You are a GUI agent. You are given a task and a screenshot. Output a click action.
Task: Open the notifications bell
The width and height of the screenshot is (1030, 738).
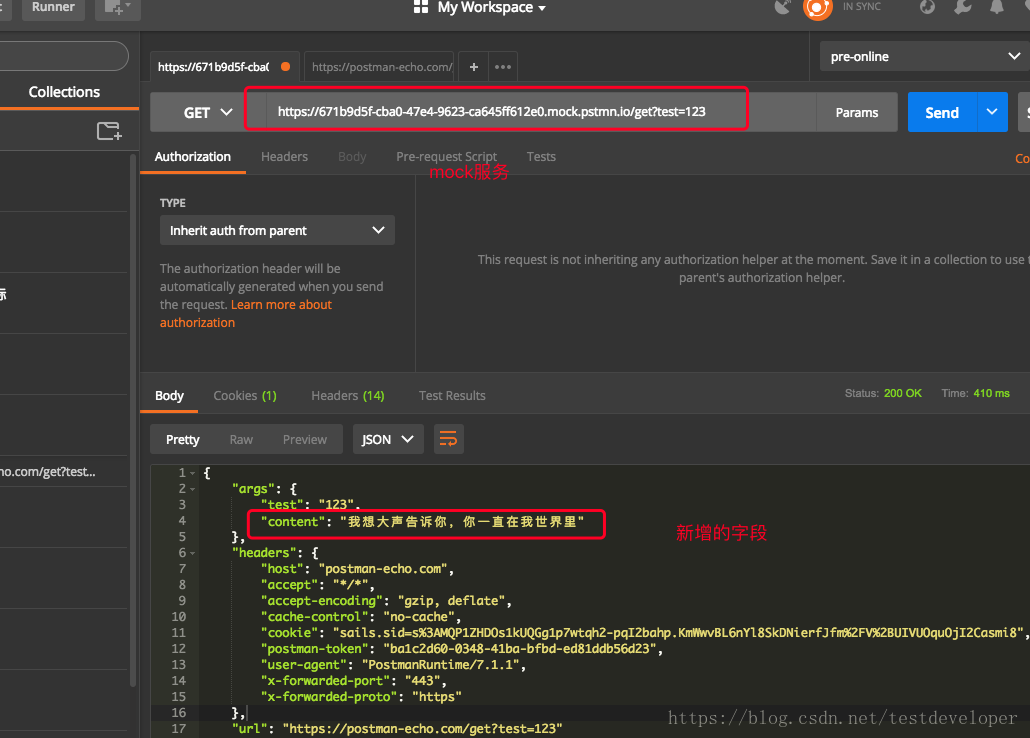[997, 8]
